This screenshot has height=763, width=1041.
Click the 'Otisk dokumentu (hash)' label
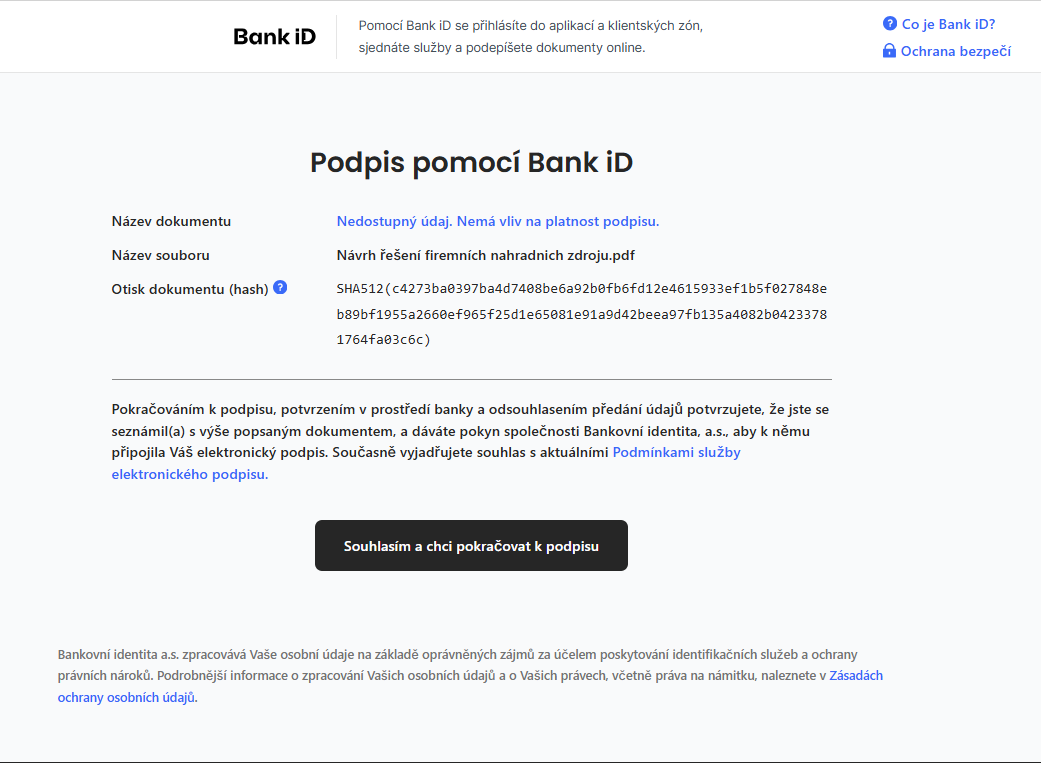tap(190, 289)
